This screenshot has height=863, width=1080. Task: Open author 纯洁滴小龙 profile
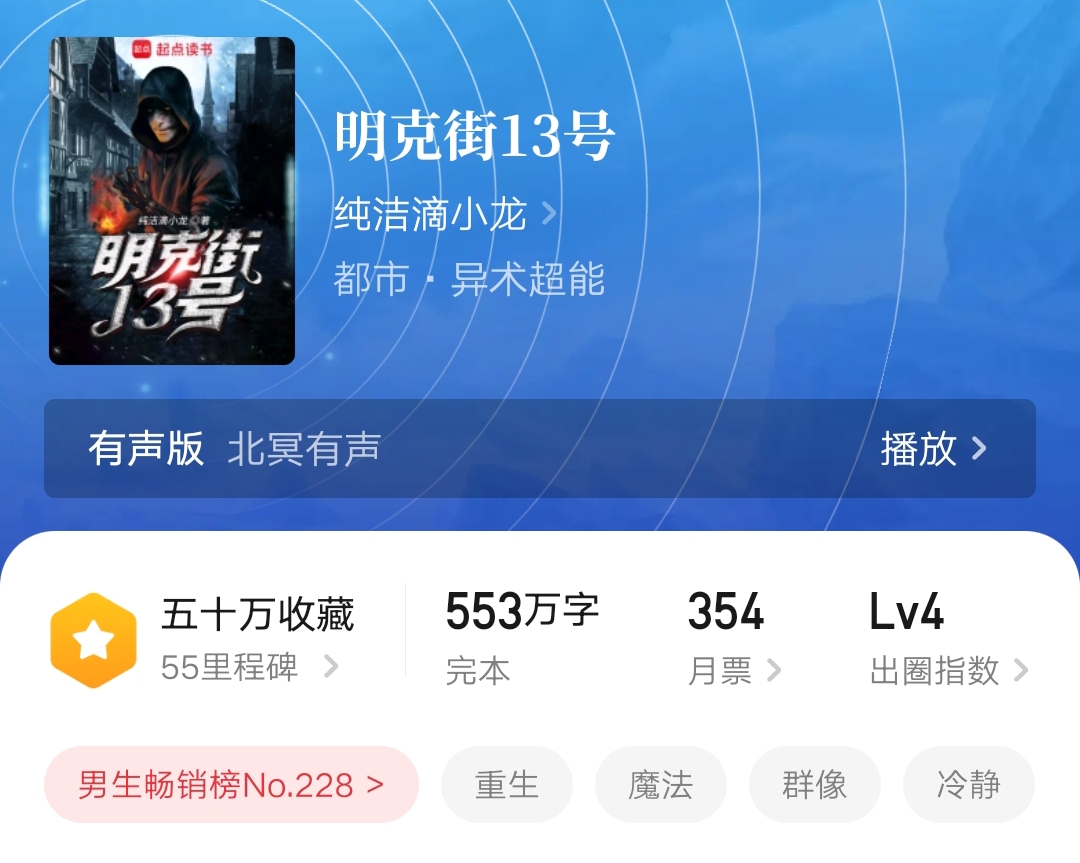pos(430,214)
